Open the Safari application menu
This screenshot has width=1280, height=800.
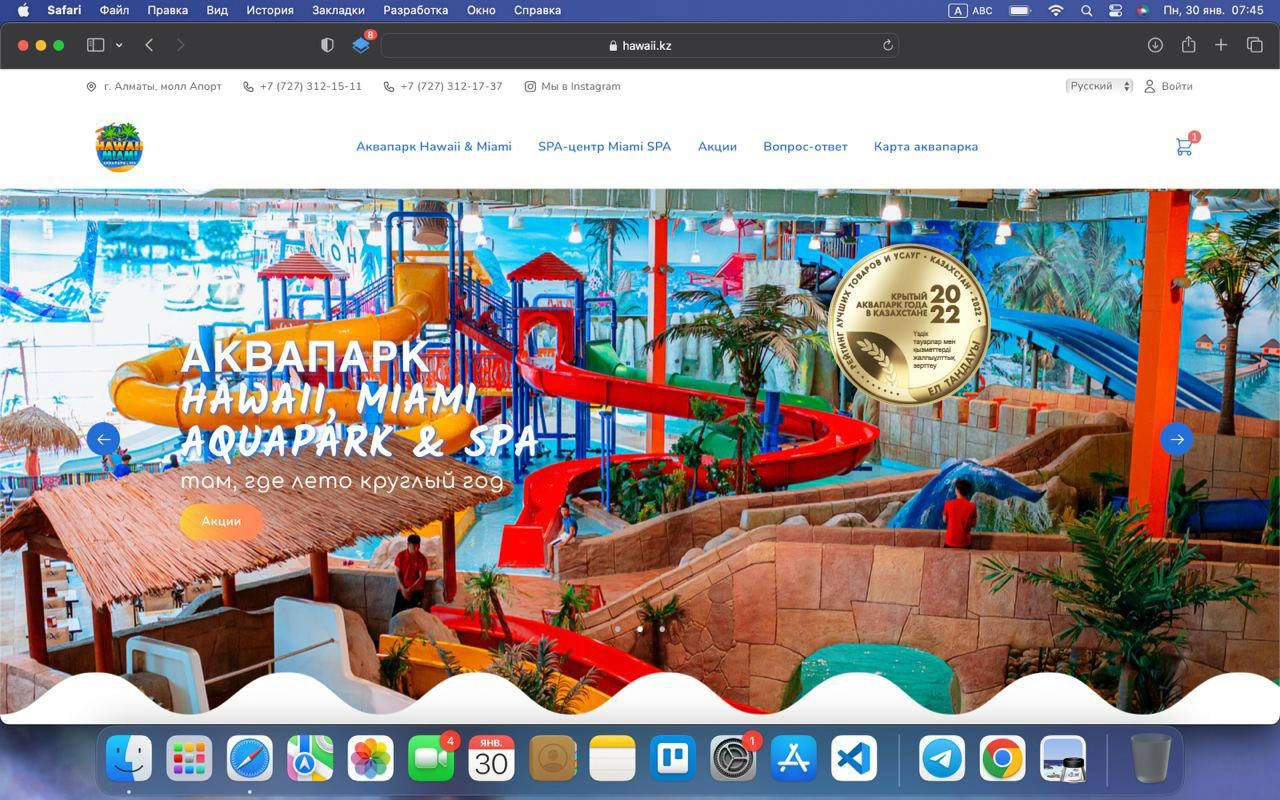64,10
